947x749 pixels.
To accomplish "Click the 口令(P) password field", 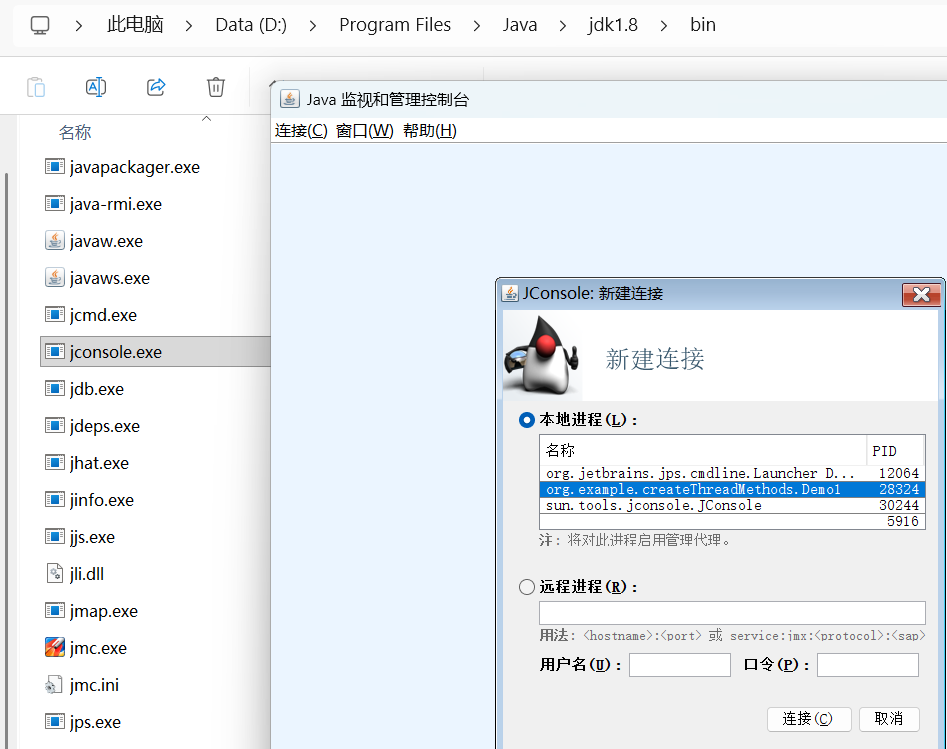I will (868, 664).
